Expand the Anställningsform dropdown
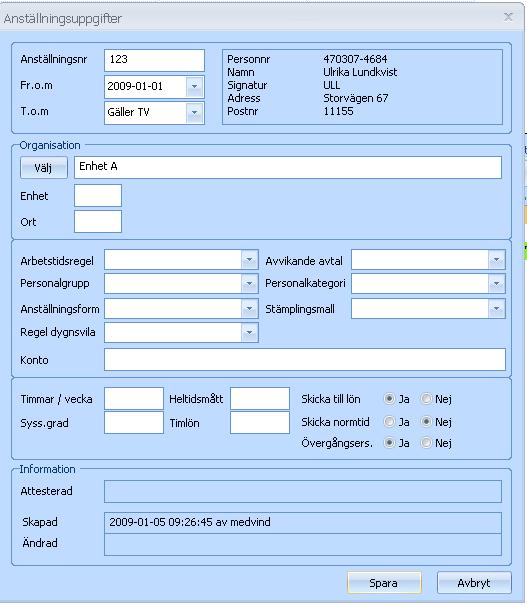527x607 pixels. pos(249,309)
